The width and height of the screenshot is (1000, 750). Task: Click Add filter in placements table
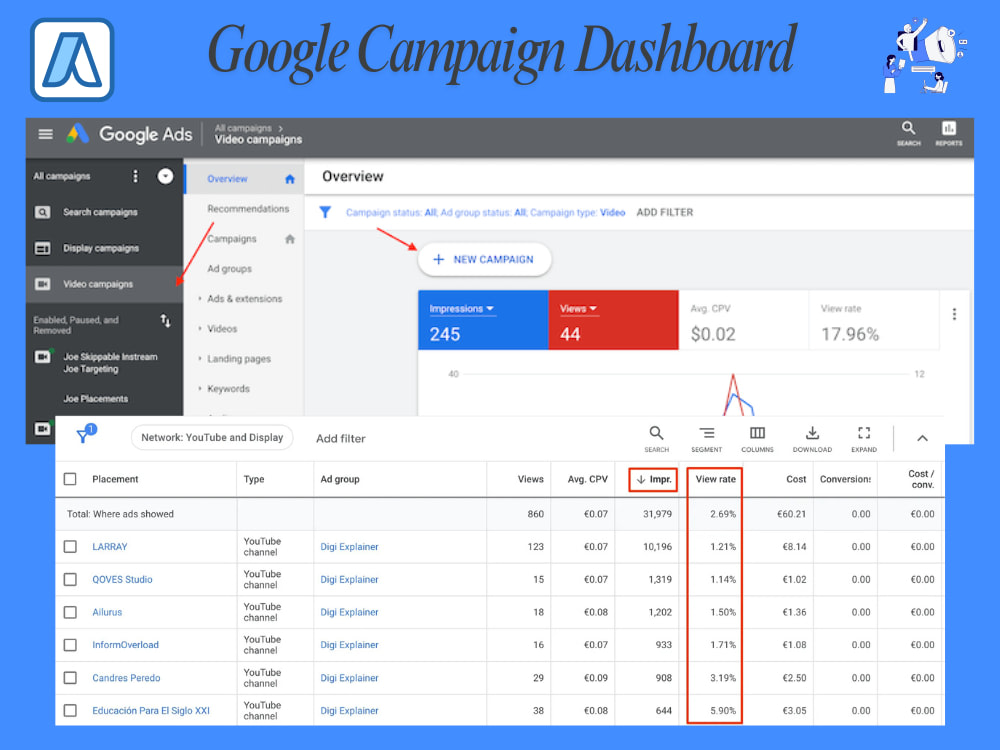pos(341,439)
